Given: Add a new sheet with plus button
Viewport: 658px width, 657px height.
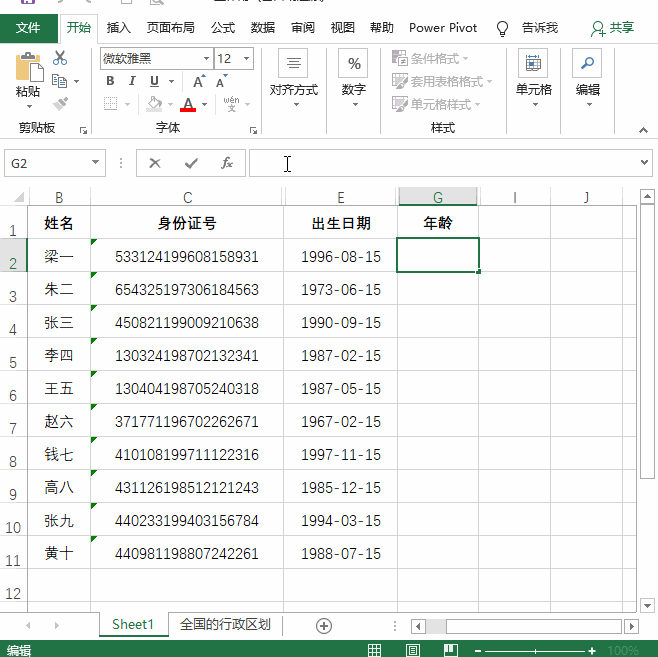Looking at the screenshot, I should click(324, 626).
